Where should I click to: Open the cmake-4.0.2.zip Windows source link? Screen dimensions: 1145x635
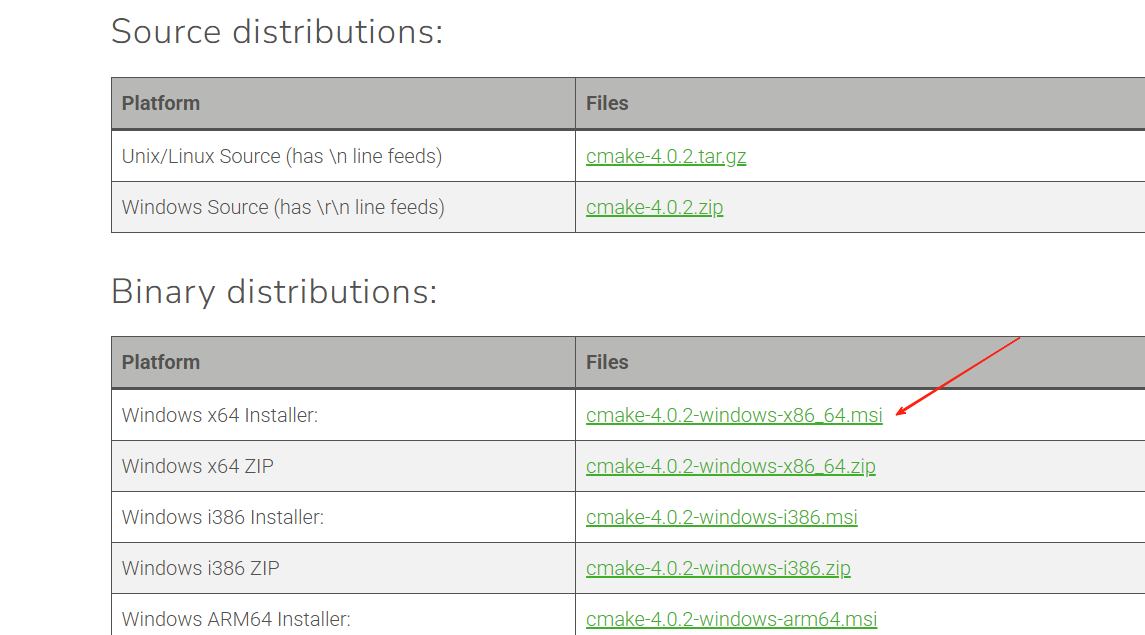point(654,207)
